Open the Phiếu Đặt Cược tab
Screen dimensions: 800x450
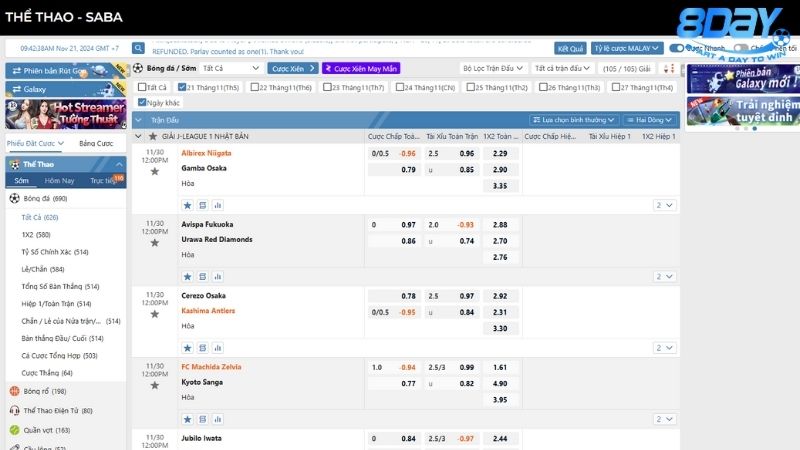[x=35, y=143]
